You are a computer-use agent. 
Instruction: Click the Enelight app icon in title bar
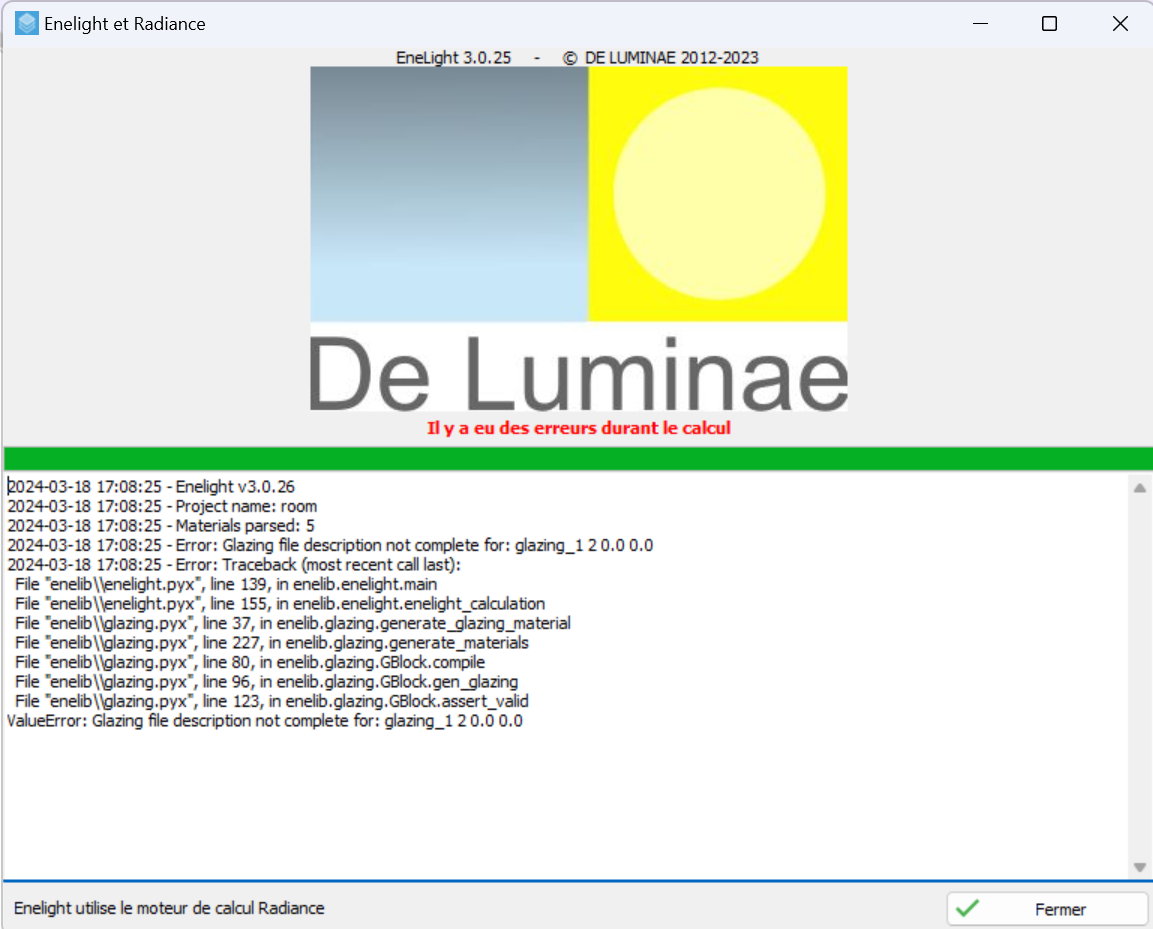[x=27, y=23]
